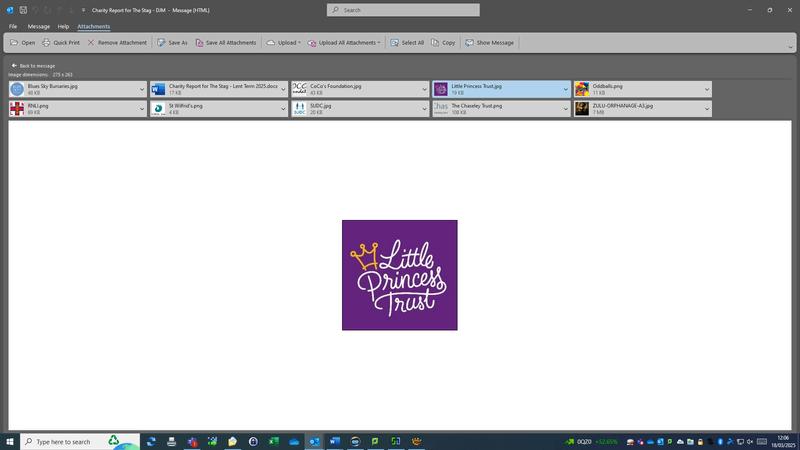
Task: Select the Attachments ribbon tab
Action: click(x=93, y=27)
